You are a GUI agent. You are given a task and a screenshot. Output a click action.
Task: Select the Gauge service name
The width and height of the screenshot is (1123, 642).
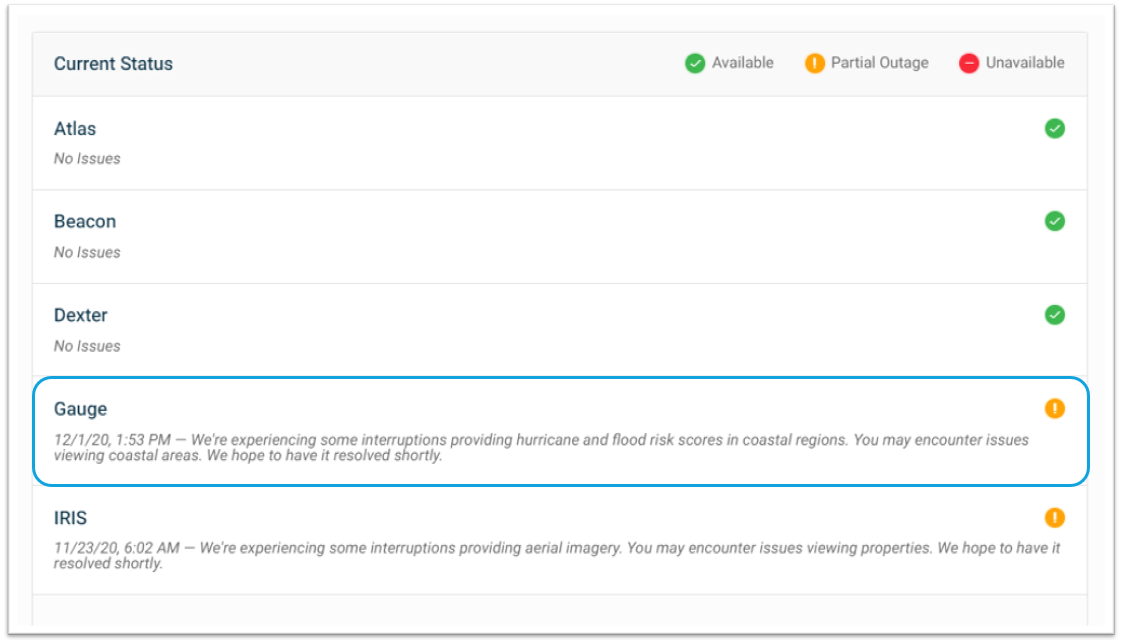80,409
